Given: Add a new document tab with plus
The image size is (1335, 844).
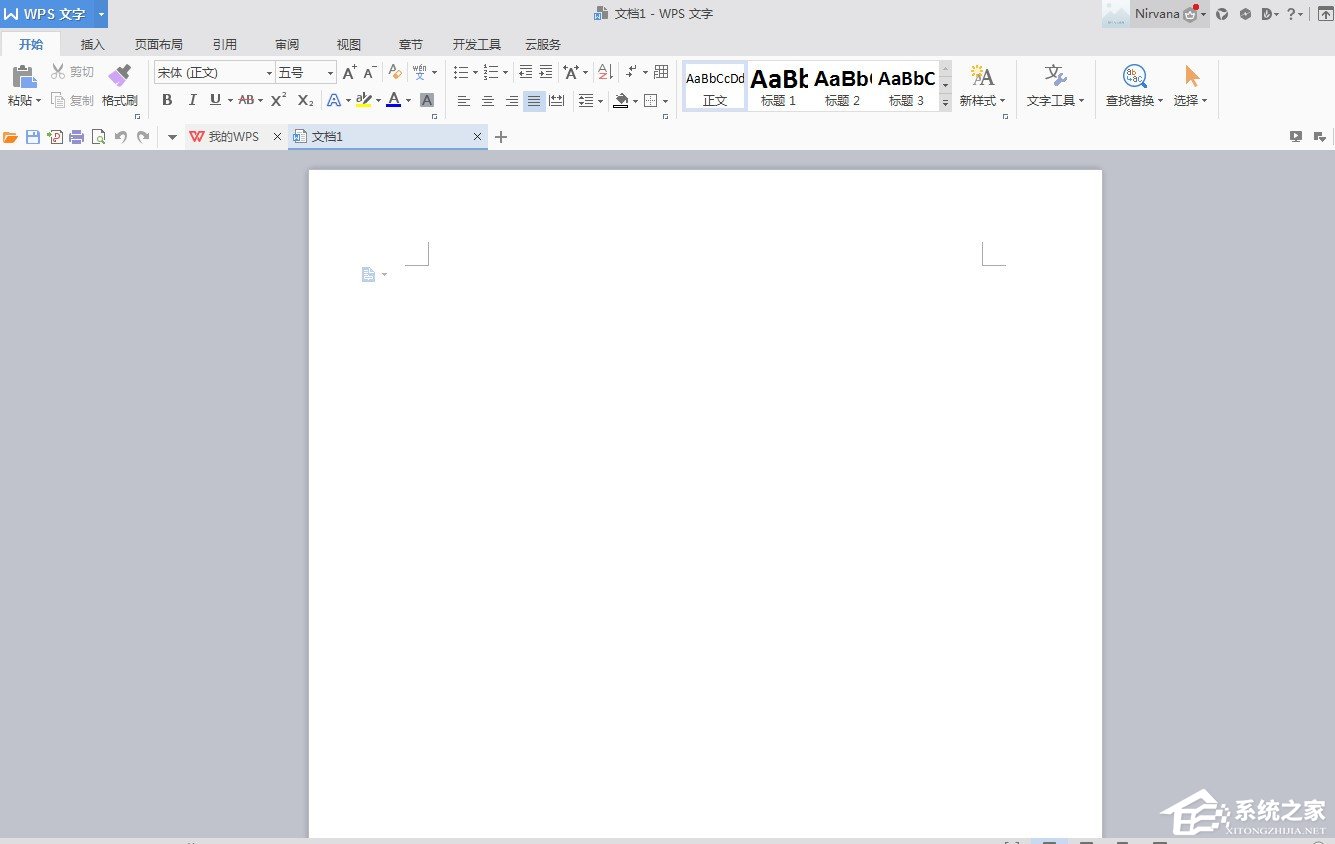Looking at the screenshot, I should 501,137.
